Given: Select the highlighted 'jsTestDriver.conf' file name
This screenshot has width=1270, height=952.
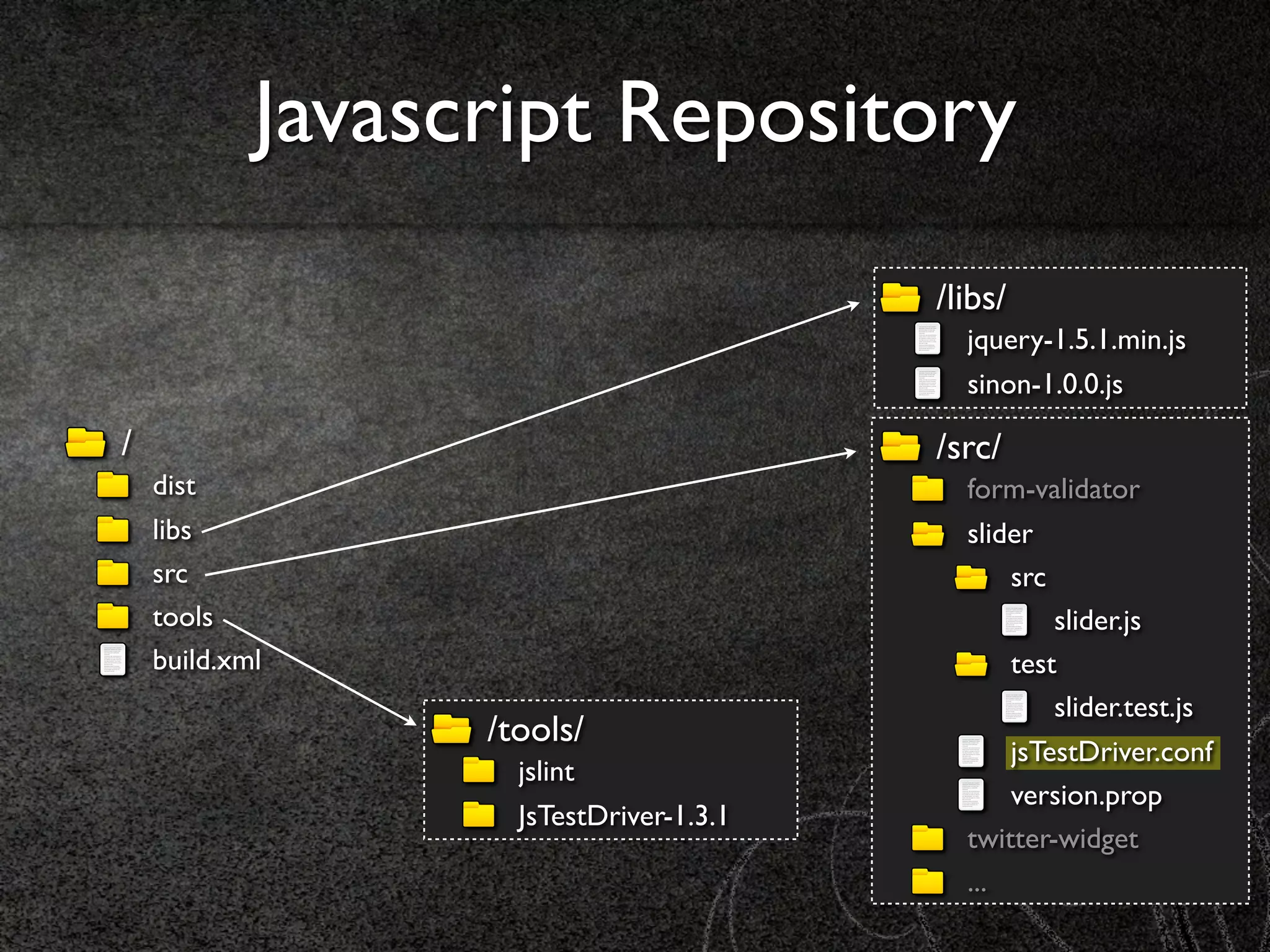Looking at the screenshot, I should pyautogui.click(x=1112, y=752).
